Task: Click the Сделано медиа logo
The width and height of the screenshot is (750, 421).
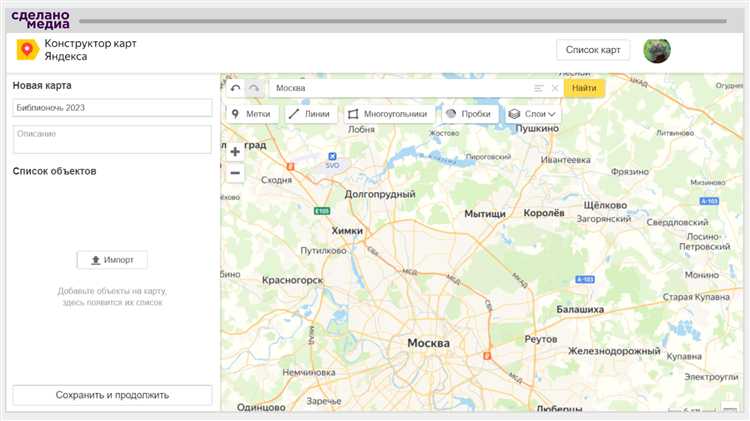Action: click(x=41, y=20)
